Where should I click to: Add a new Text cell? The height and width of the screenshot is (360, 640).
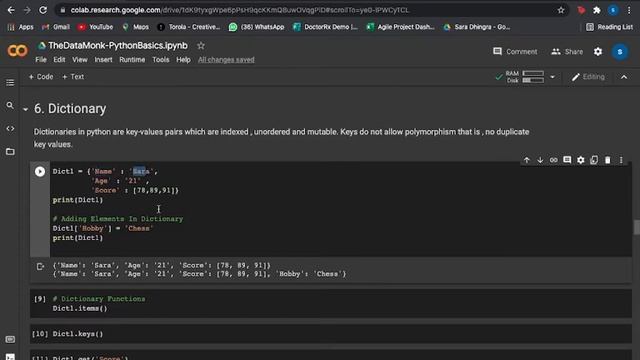[x=73, y=77]
